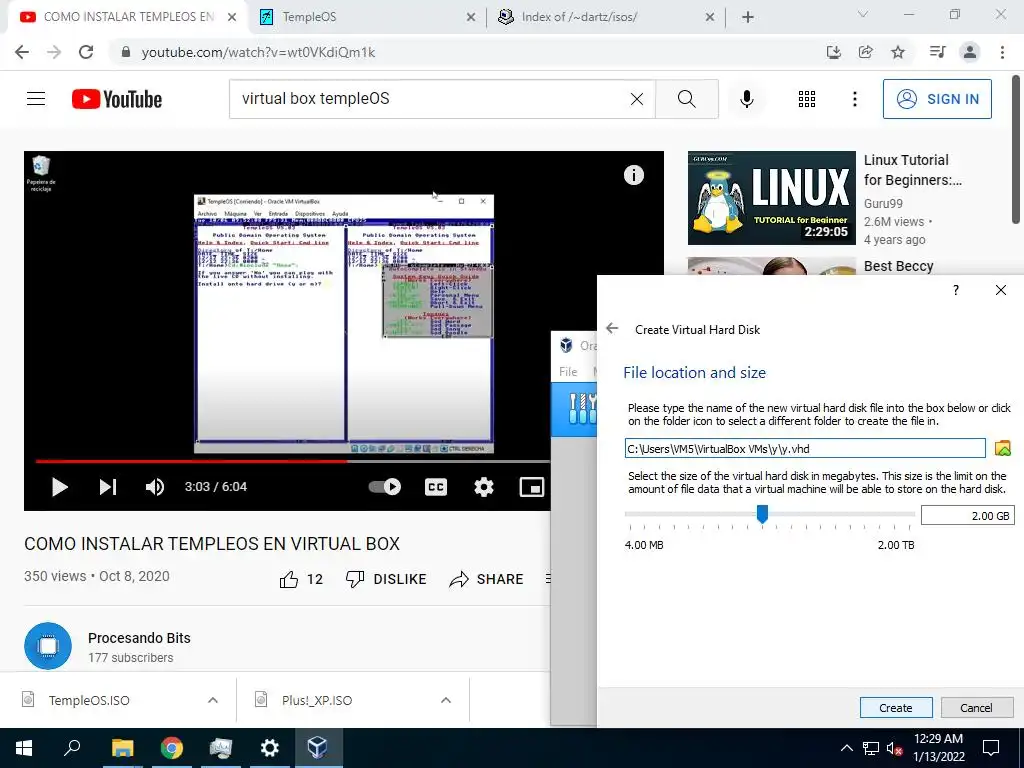
Task: Click the 2.00 GB size field
Action: tap(967, 515)
